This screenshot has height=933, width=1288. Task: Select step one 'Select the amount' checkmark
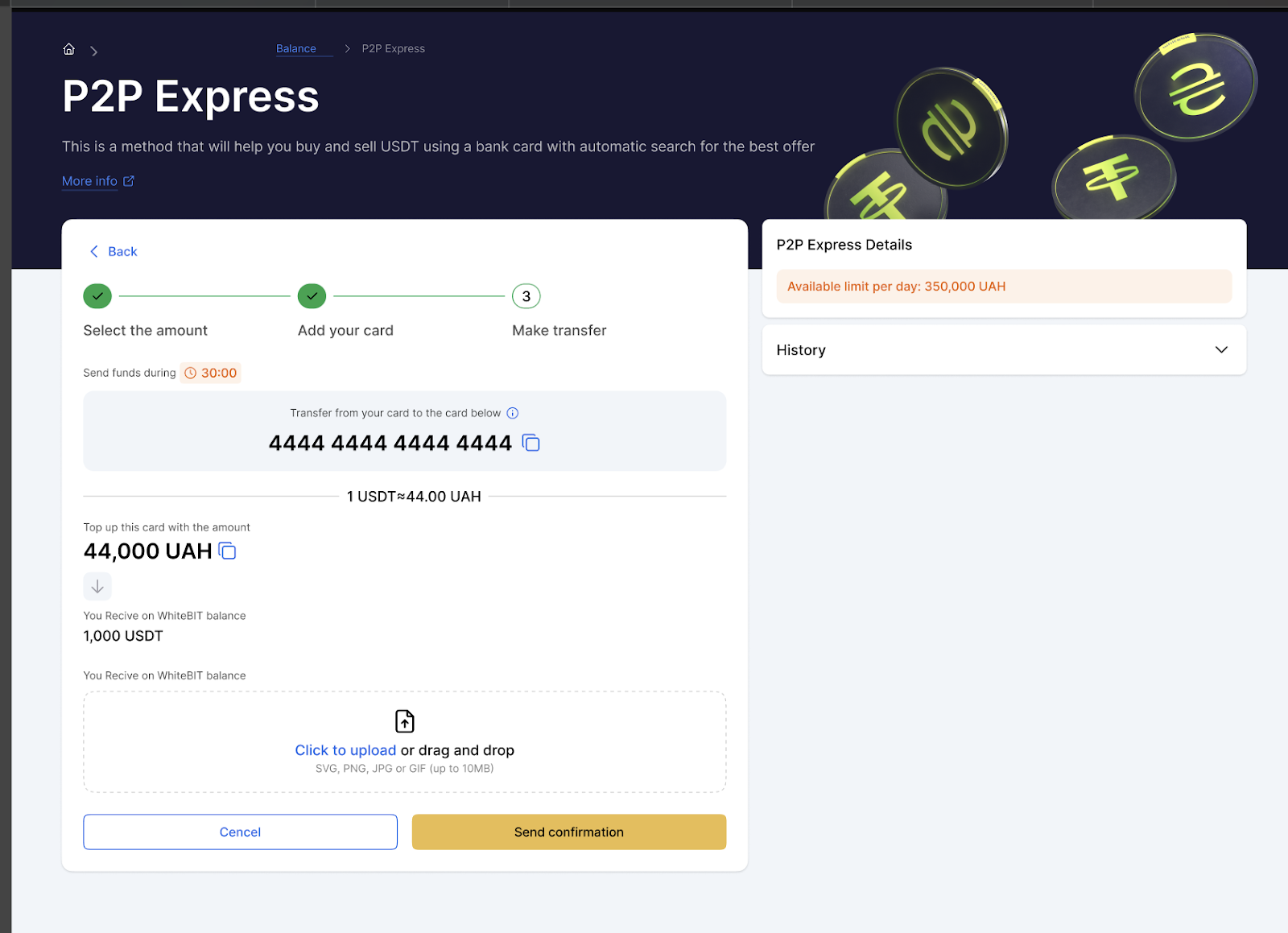tap(97, 296)
